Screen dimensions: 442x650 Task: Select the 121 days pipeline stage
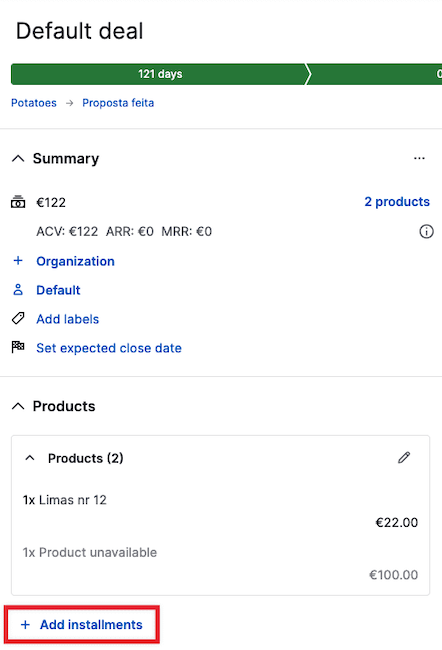[160, 74]
